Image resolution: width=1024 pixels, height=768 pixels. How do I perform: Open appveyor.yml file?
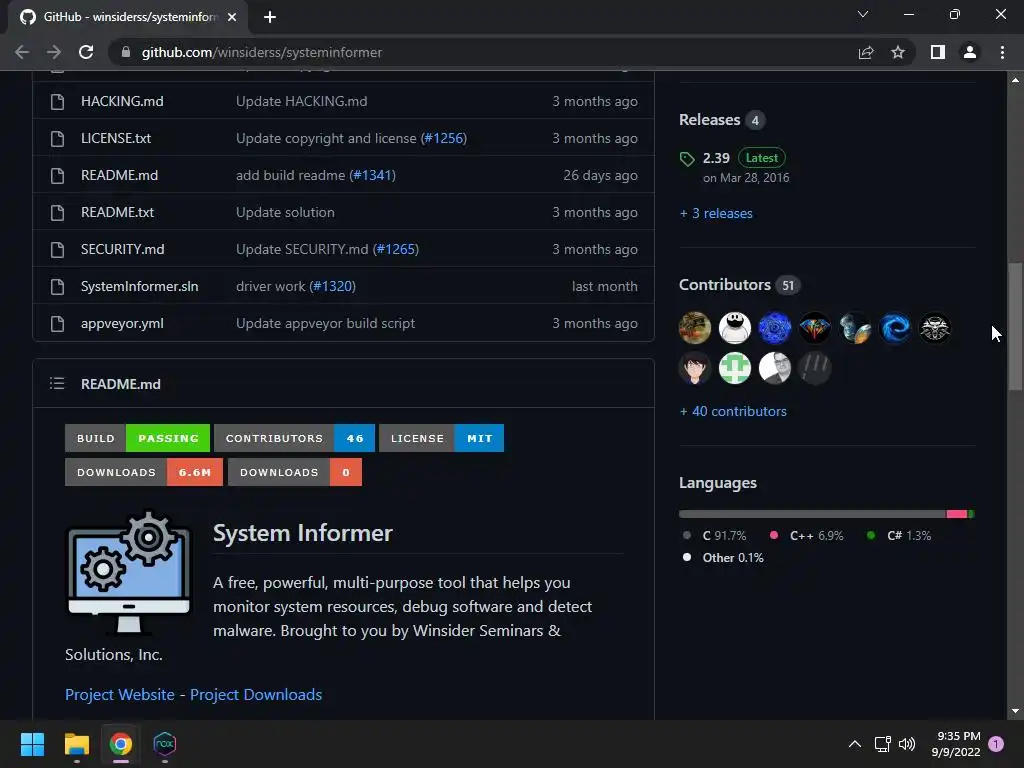(x=122, y=323)
